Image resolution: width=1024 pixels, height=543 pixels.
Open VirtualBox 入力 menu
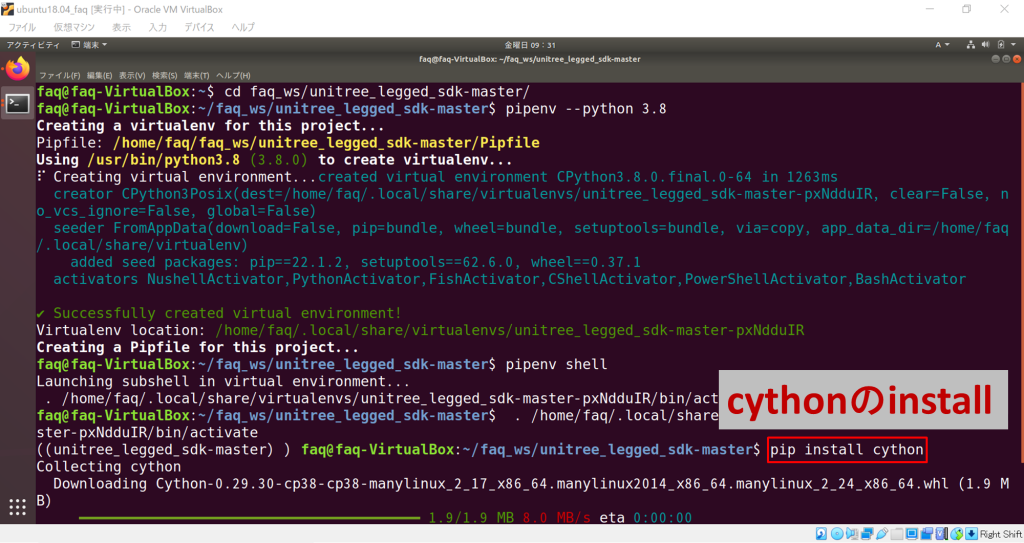tap(157, 27)
